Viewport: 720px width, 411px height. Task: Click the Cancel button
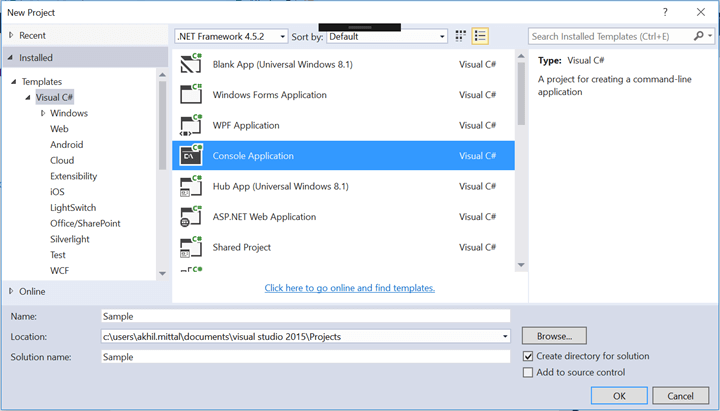point(681,395)
